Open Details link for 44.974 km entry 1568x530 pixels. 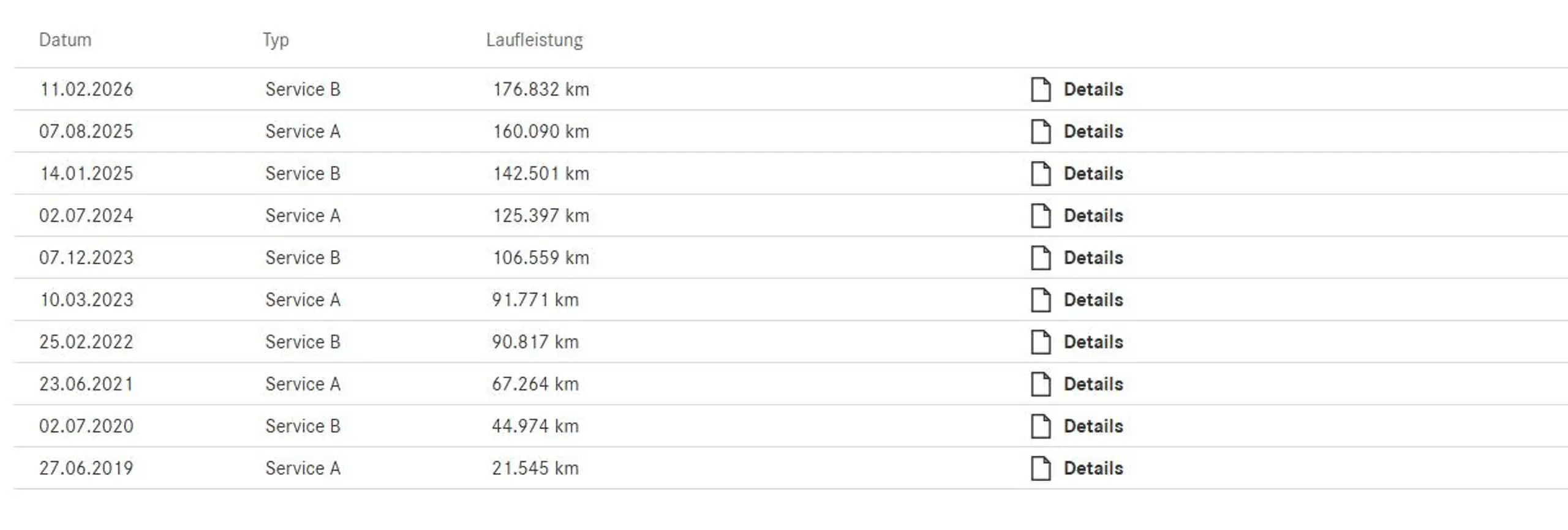coord(1093,426)
